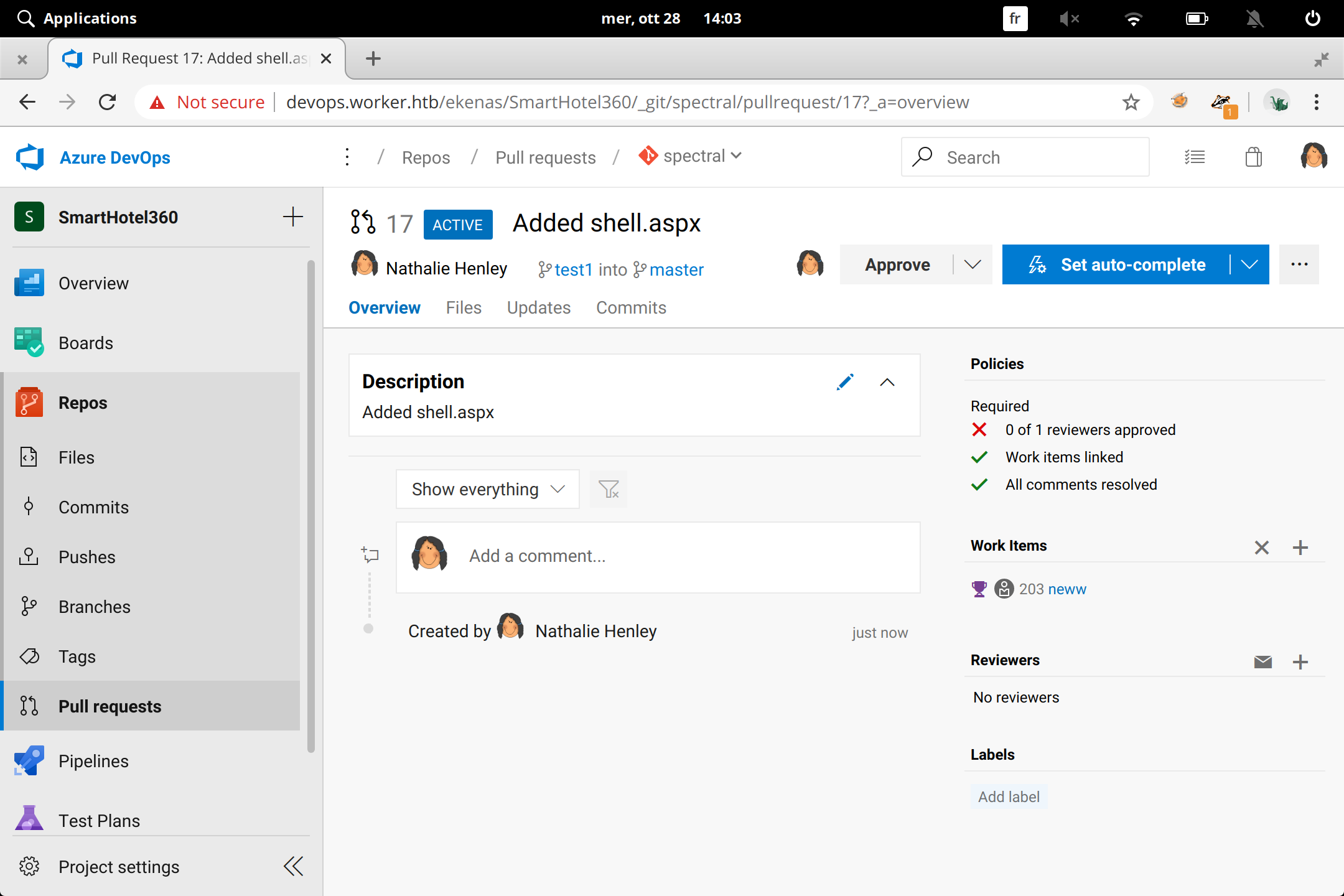1344x896 pixels.
Task: Click the edit description pencil icon
Action: 845,382
